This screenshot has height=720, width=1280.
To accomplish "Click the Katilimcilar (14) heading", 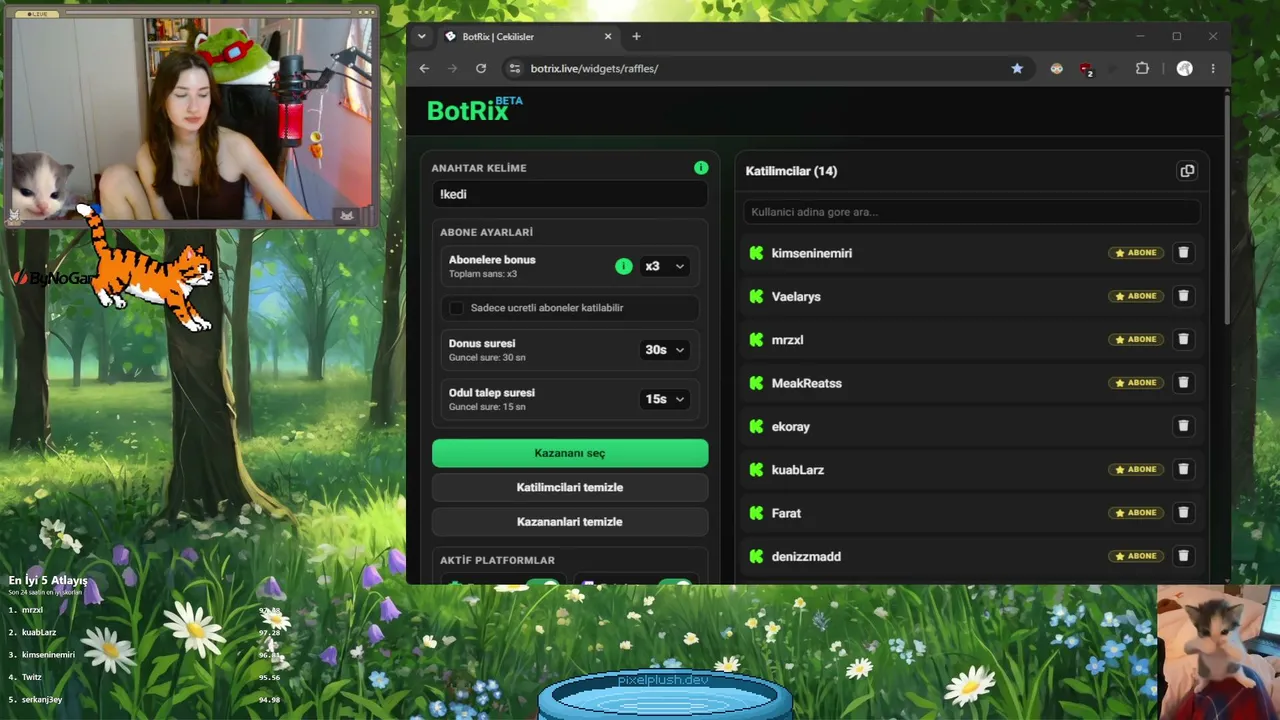I will click(x=791, y=171).
